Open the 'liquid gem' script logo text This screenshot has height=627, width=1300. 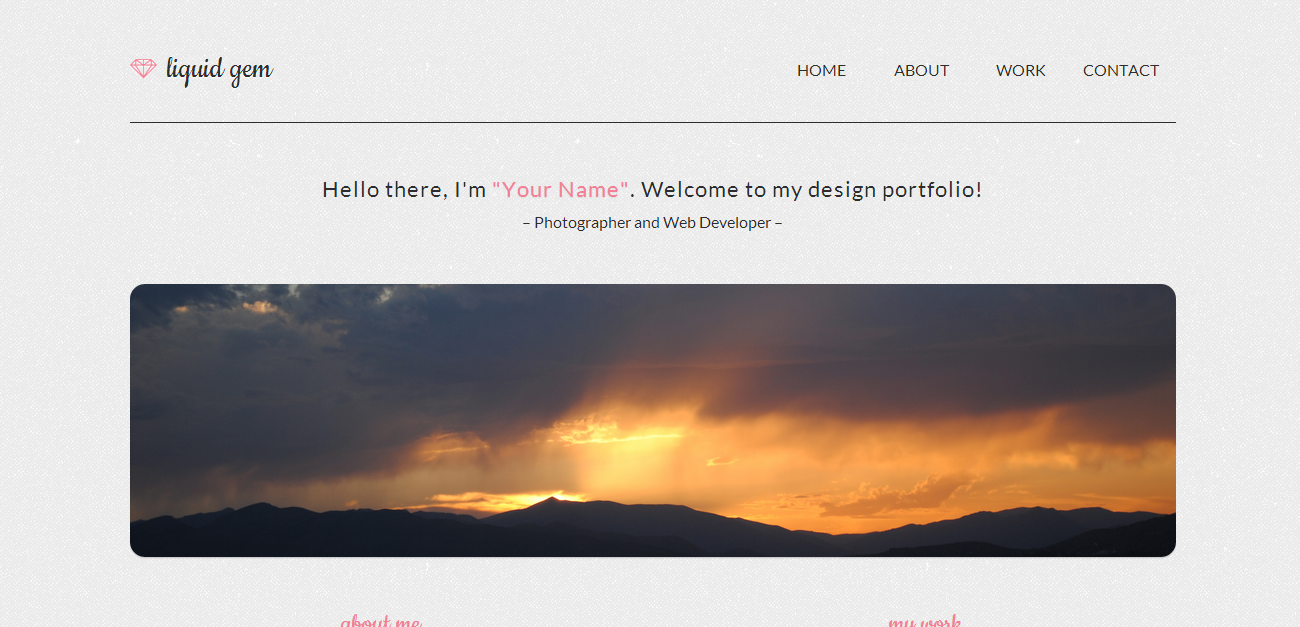(219, 70)
